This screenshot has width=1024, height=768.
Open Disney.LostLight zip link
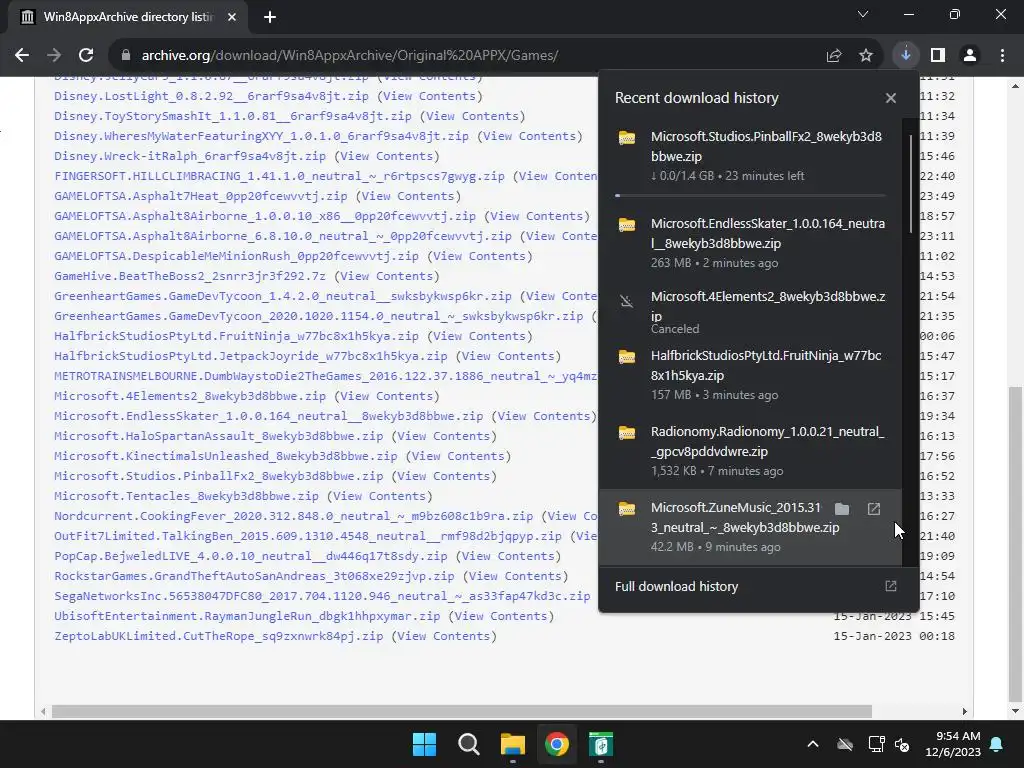tap(212, 96)
